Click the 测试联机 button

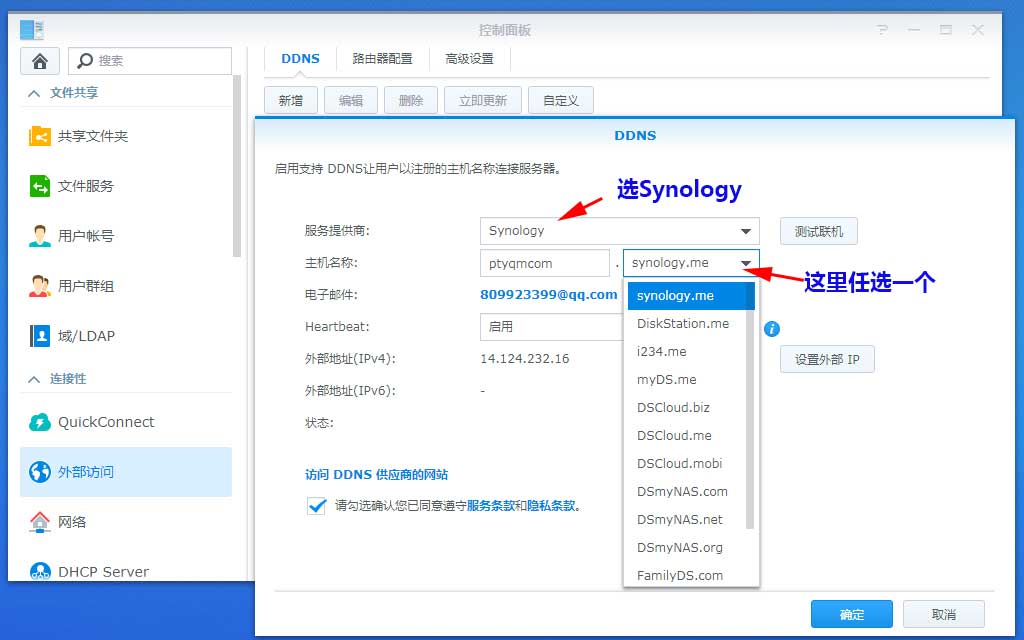click(x=818, y=232)
